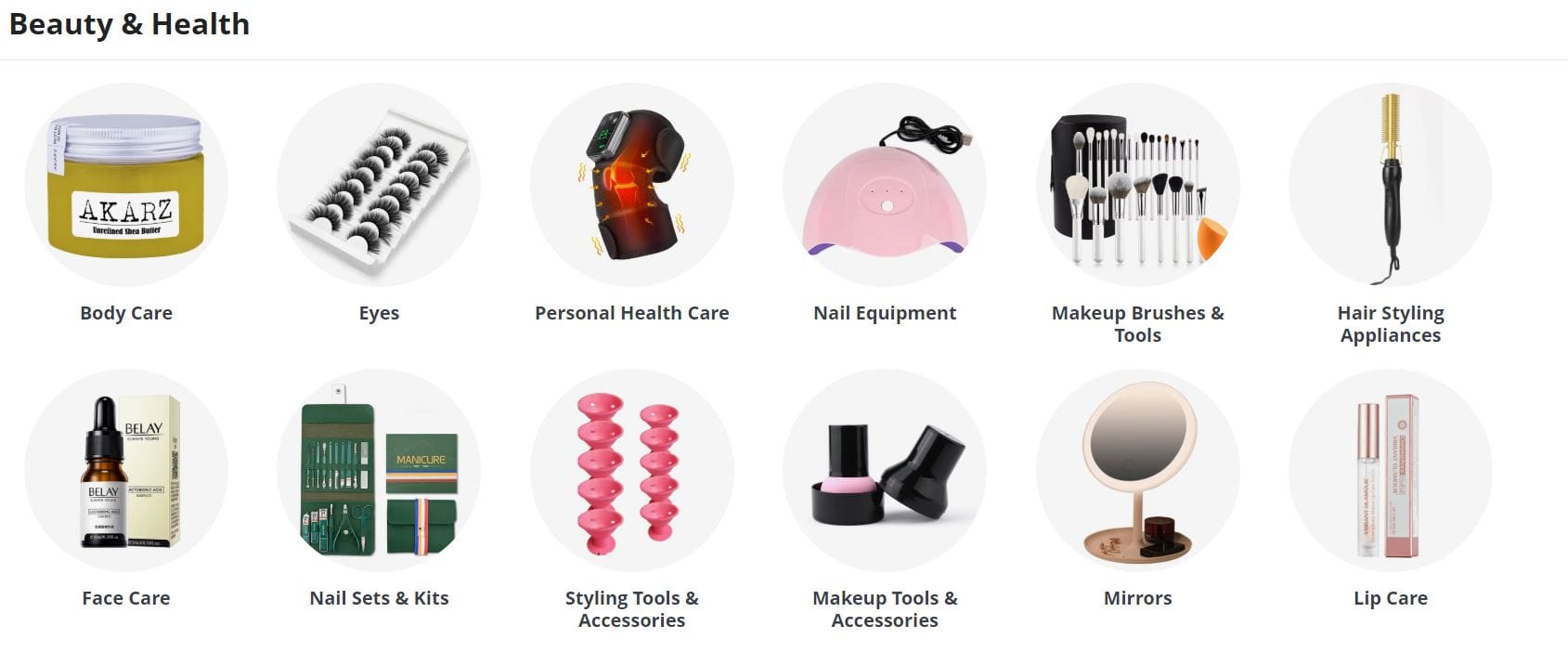Choose the green manicure kit image
This screenshot has width=1568, height=652.
379,471
